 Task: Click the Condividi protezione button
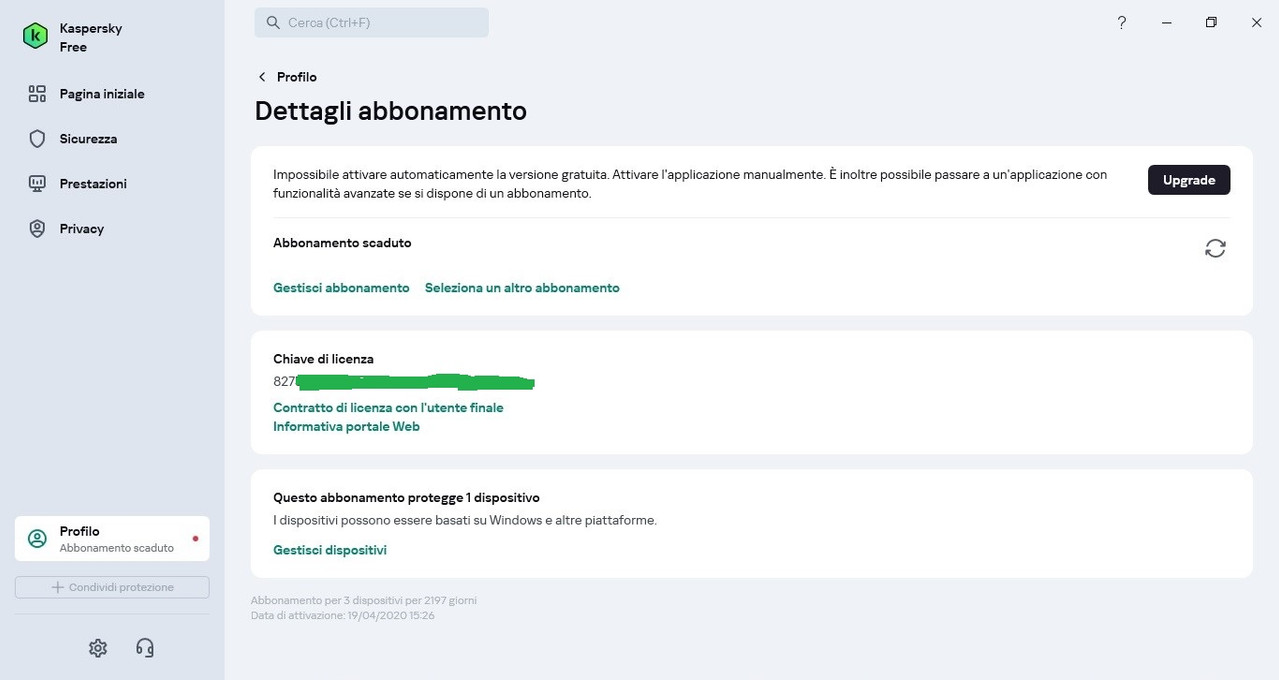[112, 587]
